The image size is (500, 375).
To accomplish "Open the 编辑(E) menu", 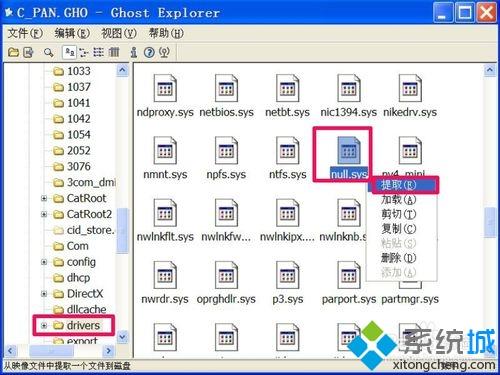I will click(x=72, y=33).
